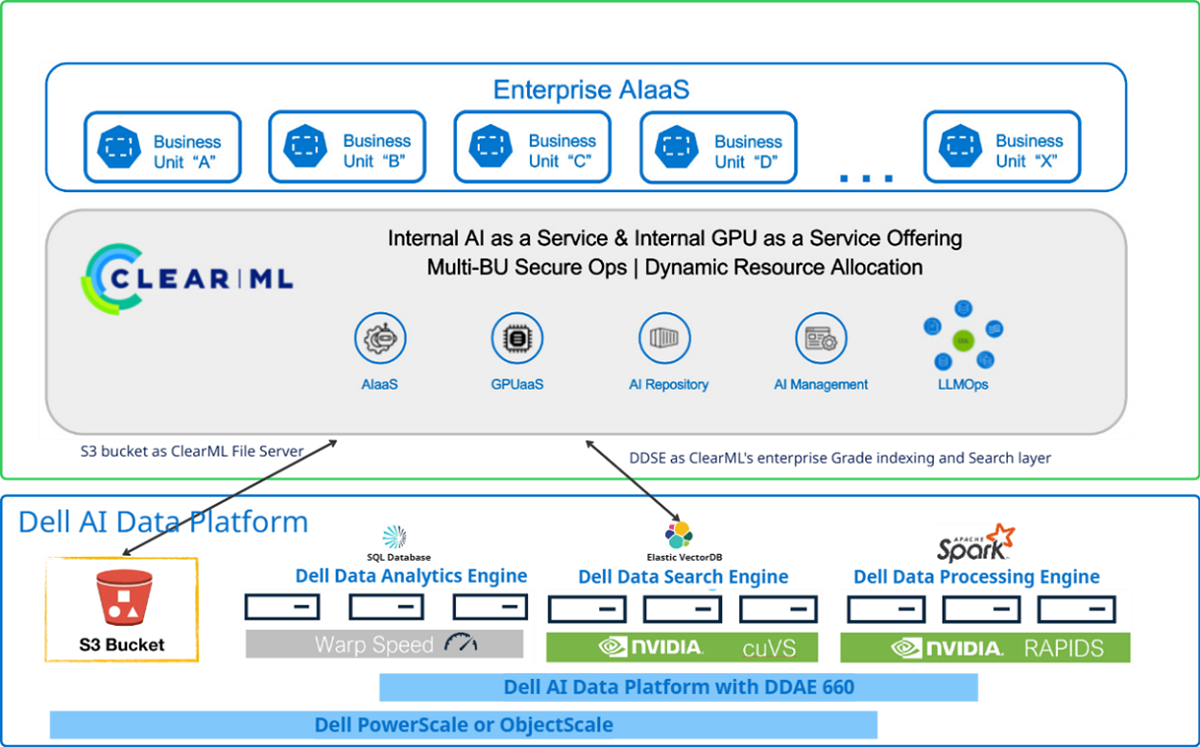1200x747 pixels.
Task: Click the "S3 Bucket" label
Action: pos(121,645)
